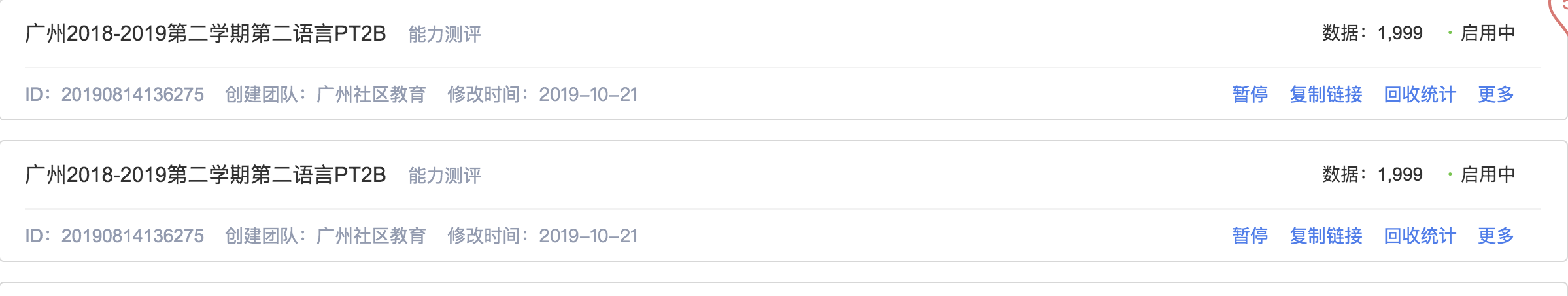Click 创建团队: 广州社区教育 on second card

pyautogui.click(x=325, y=236)
